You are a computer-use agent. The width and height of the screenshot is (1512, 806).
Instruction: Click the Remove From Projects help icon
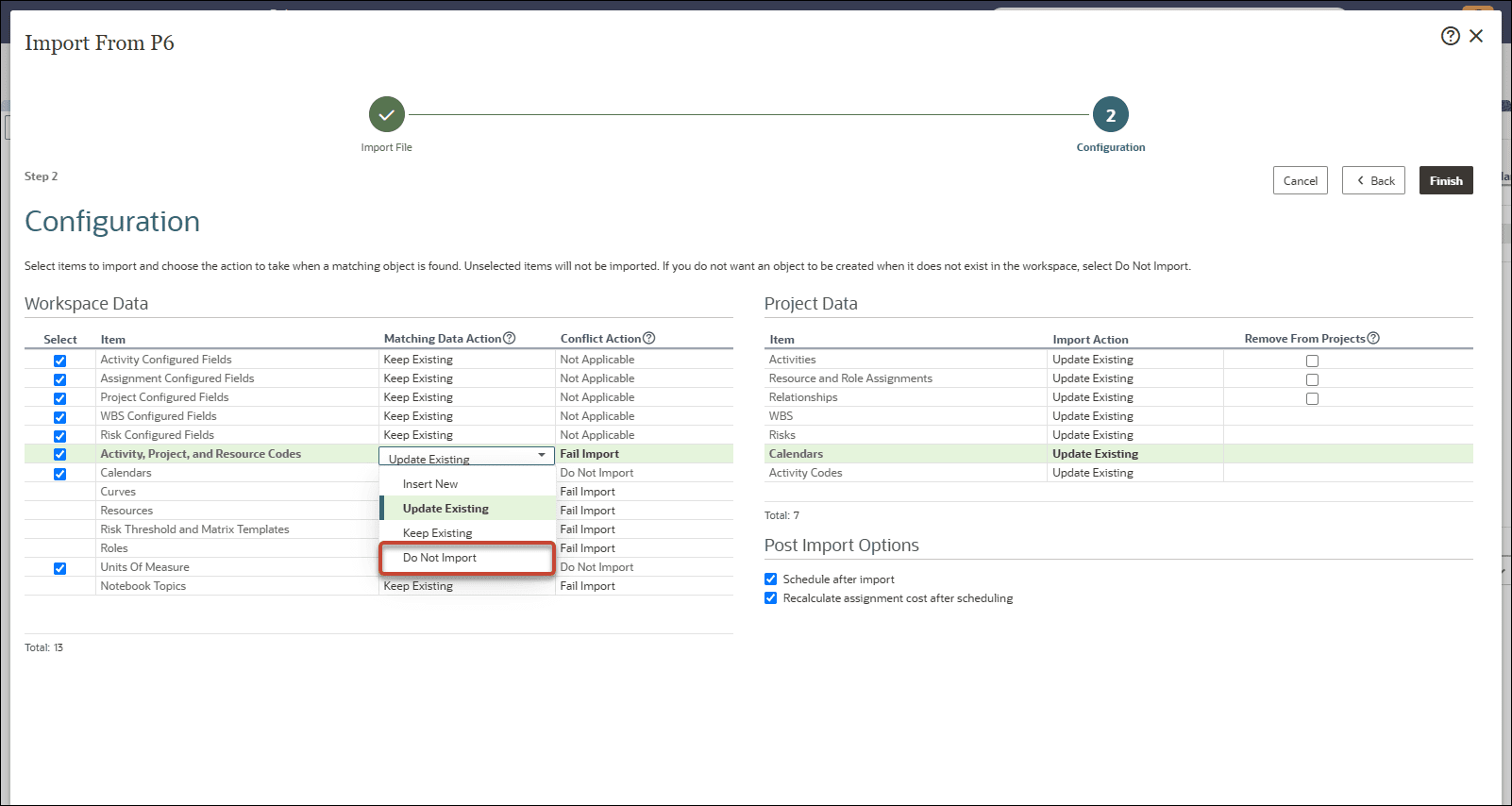(1373, 338)
